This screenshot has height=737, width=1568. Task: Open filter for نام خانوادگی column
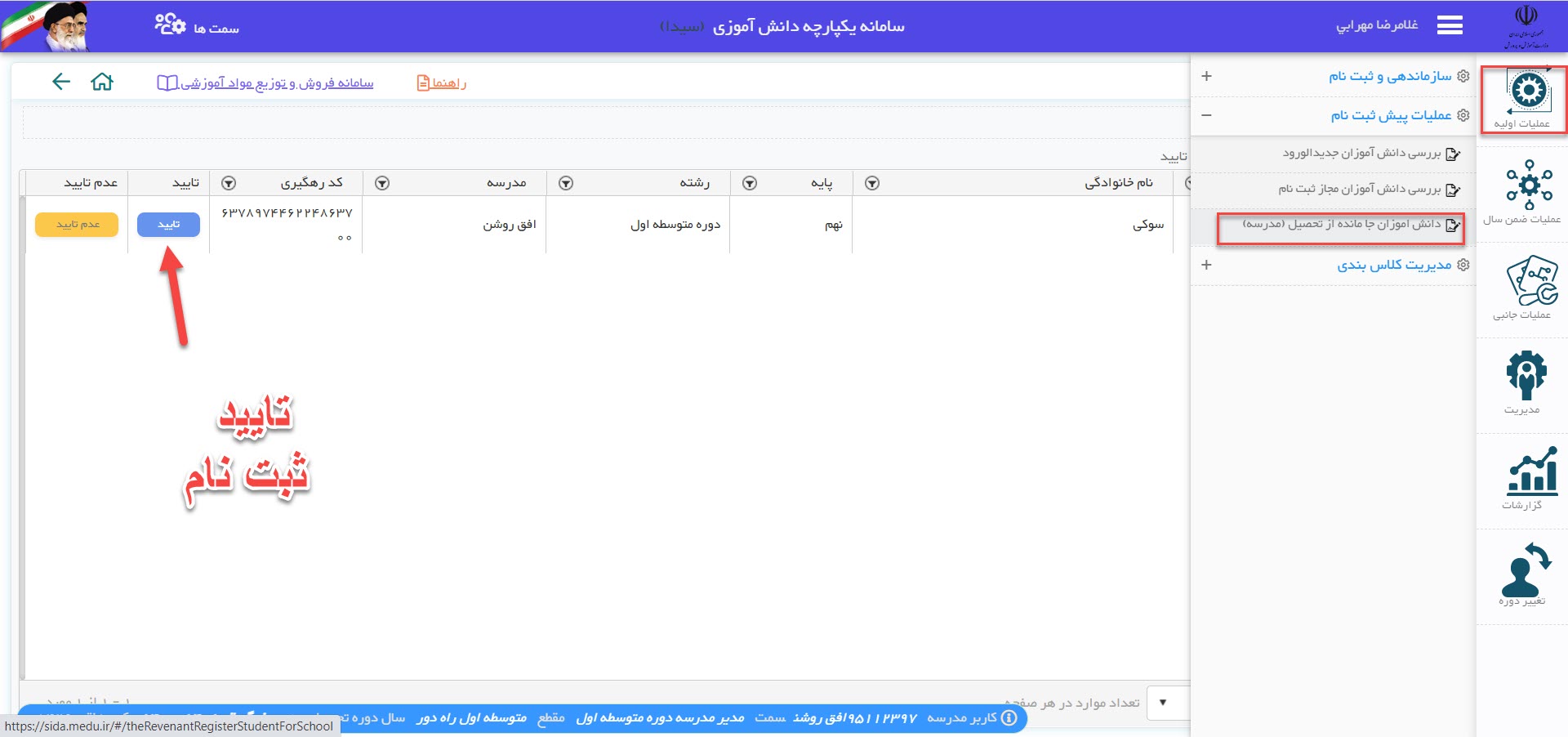(872, 183)
